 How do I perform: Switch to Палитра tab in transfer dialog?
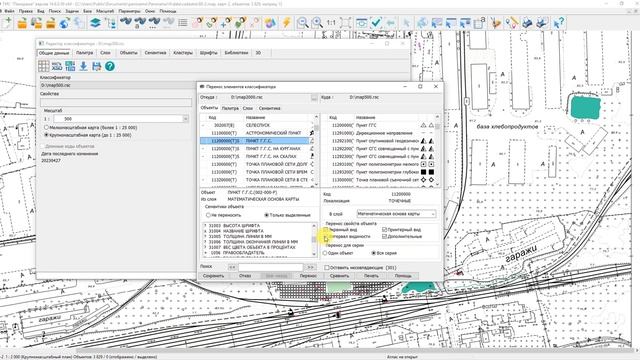pos(230,108)
